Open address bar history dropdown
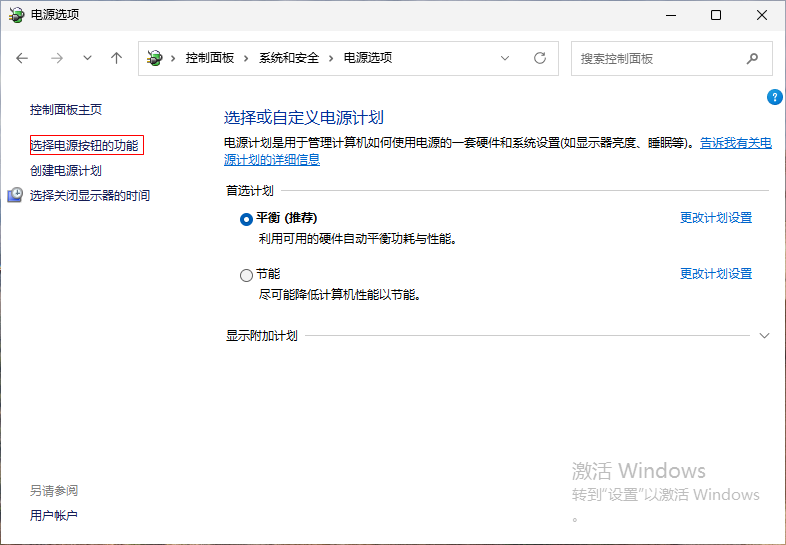The height and width of the screenshot is (545, 786). pos(505,58)
